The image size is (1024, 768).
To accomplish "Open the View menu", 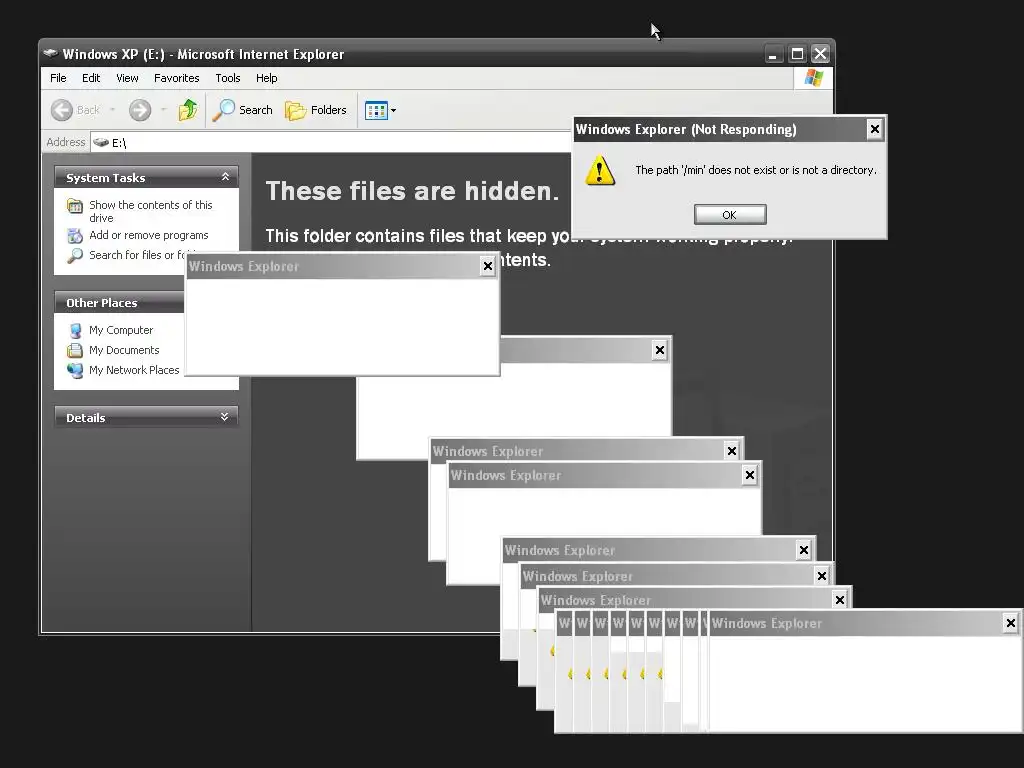I will 127,78.
